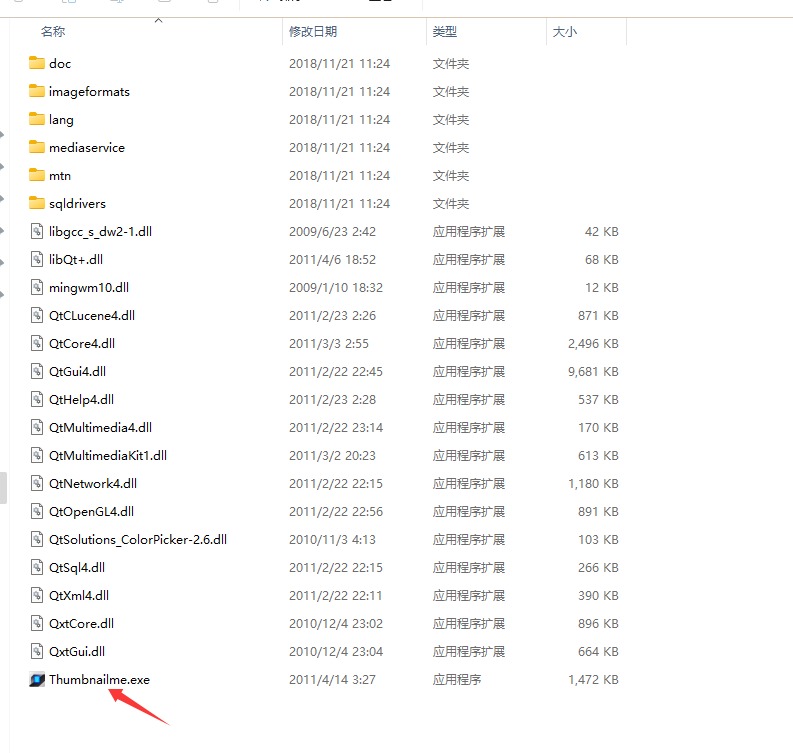Click the mediaservice folder name
The height and width of the screenshot is (753, 793).
coord(87,147)
